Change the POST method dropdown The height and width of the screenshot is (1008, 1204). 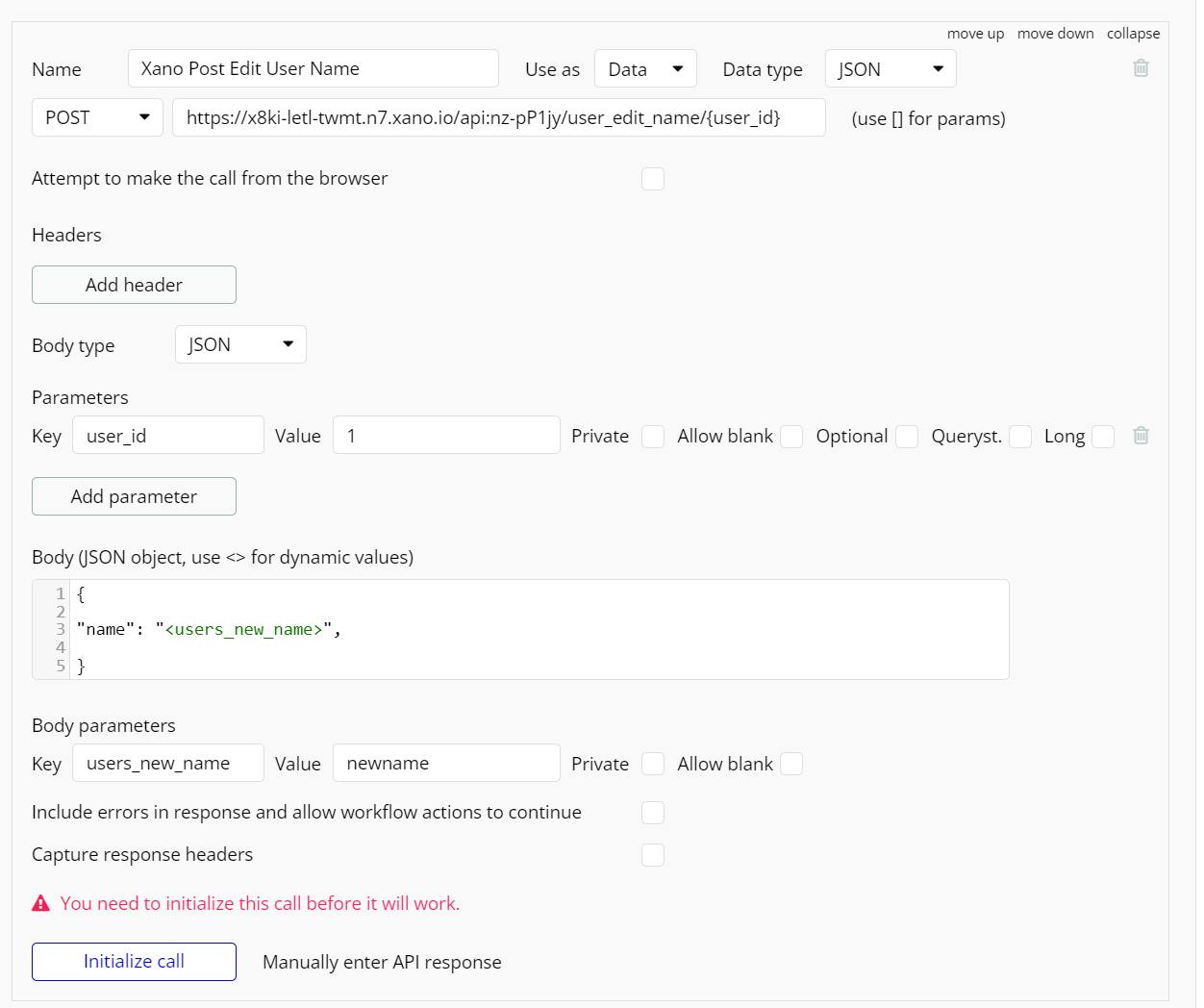(97, 117)
